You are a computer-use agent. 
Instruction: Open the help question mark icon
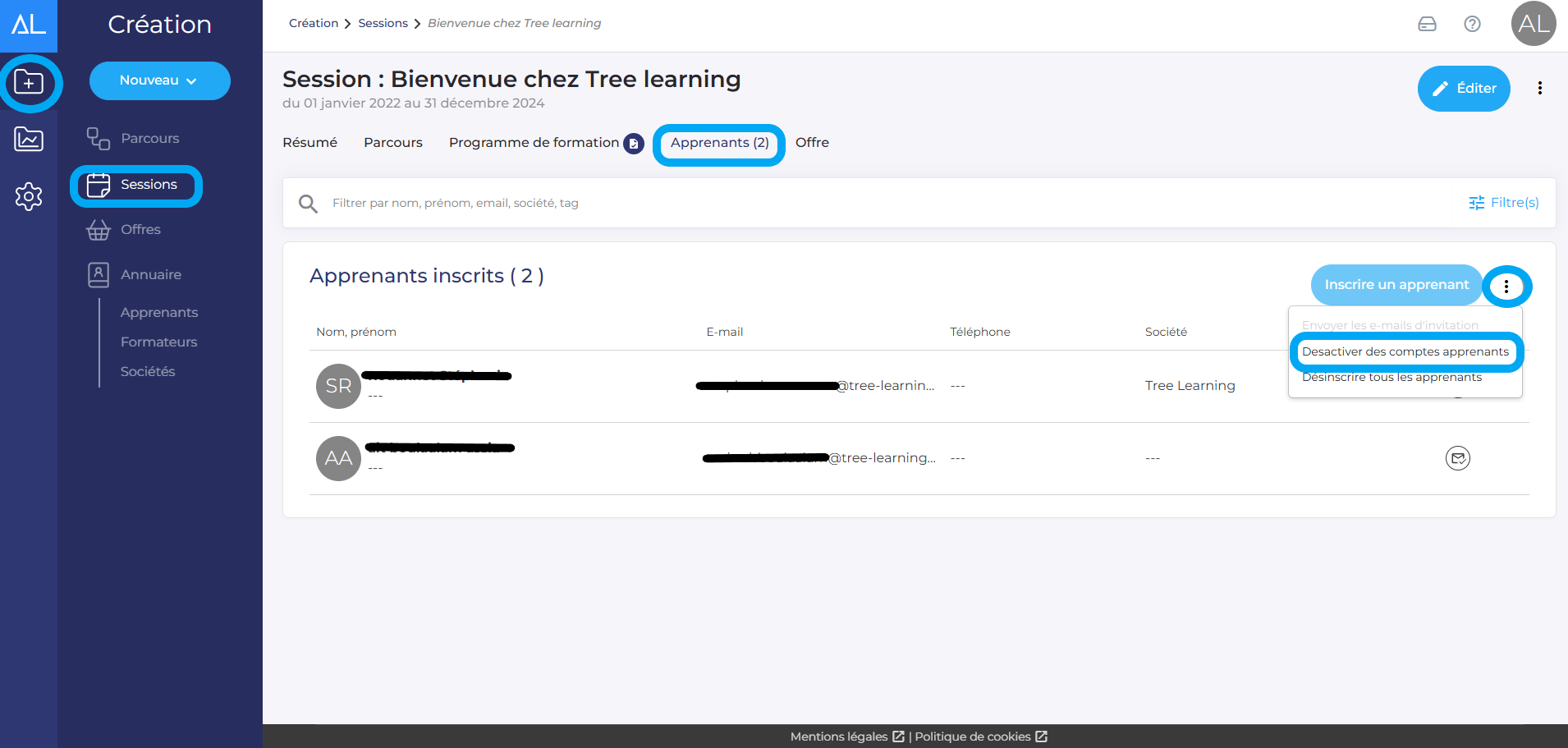point(1472,24)
